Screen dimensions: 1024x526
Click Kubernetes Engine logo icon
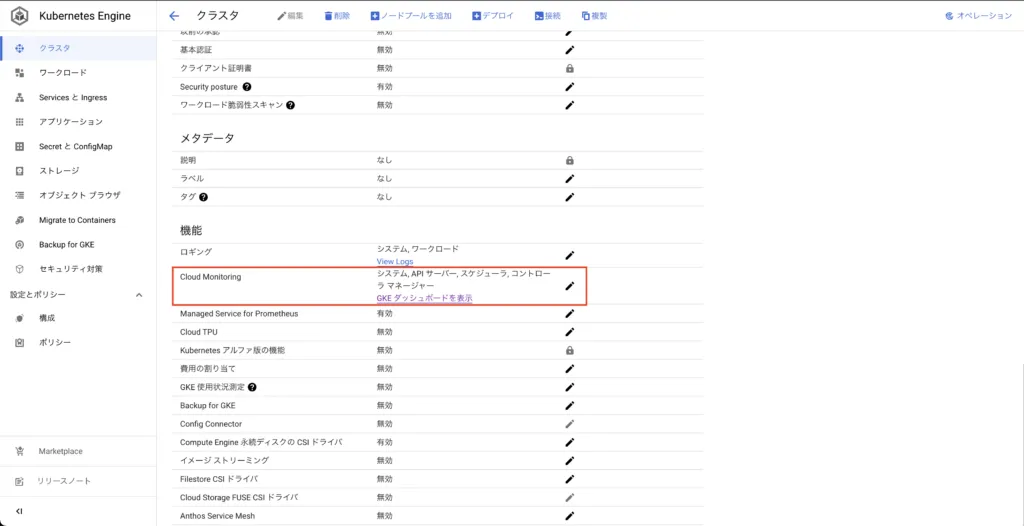coord(20,16)
